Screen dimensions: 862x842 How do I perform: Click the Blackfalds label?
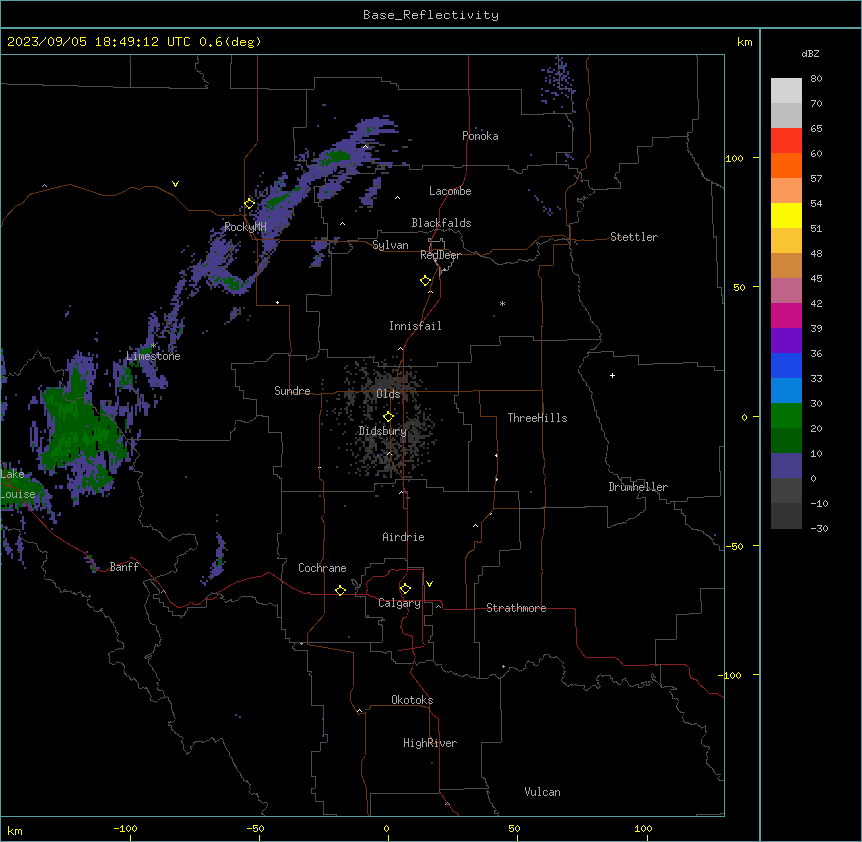(441, 223)
